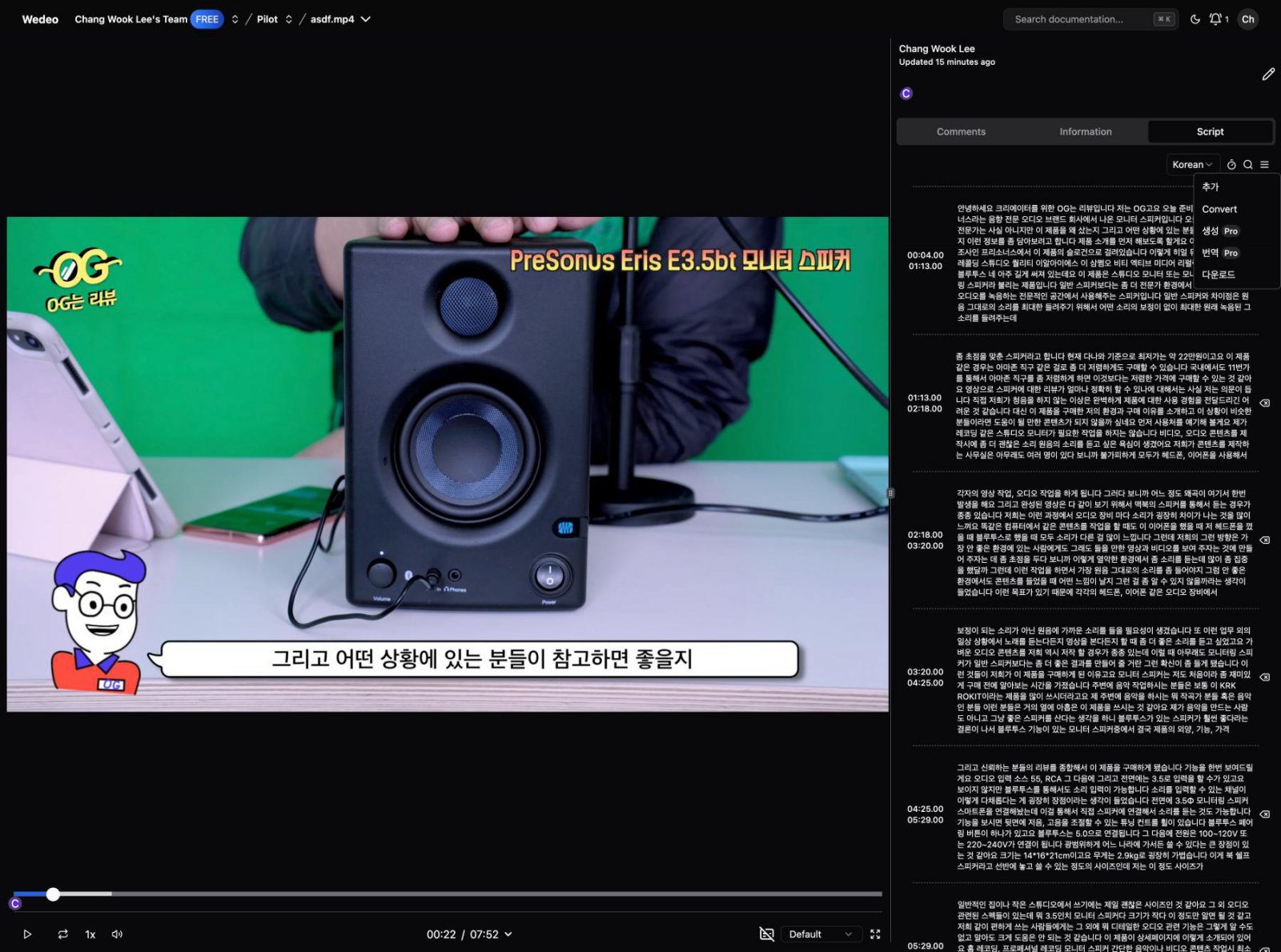Screen dimensions: 1281x952
Task: Select Convert from the script menu
Action: pyautogui.click(x=1219, y=209)
